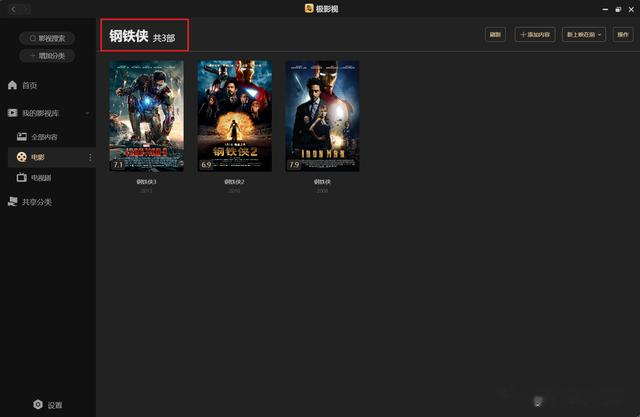Select 我的影视库 in the sidebar
The height and width of the screenshot is (417, 640).
(33, 113)
